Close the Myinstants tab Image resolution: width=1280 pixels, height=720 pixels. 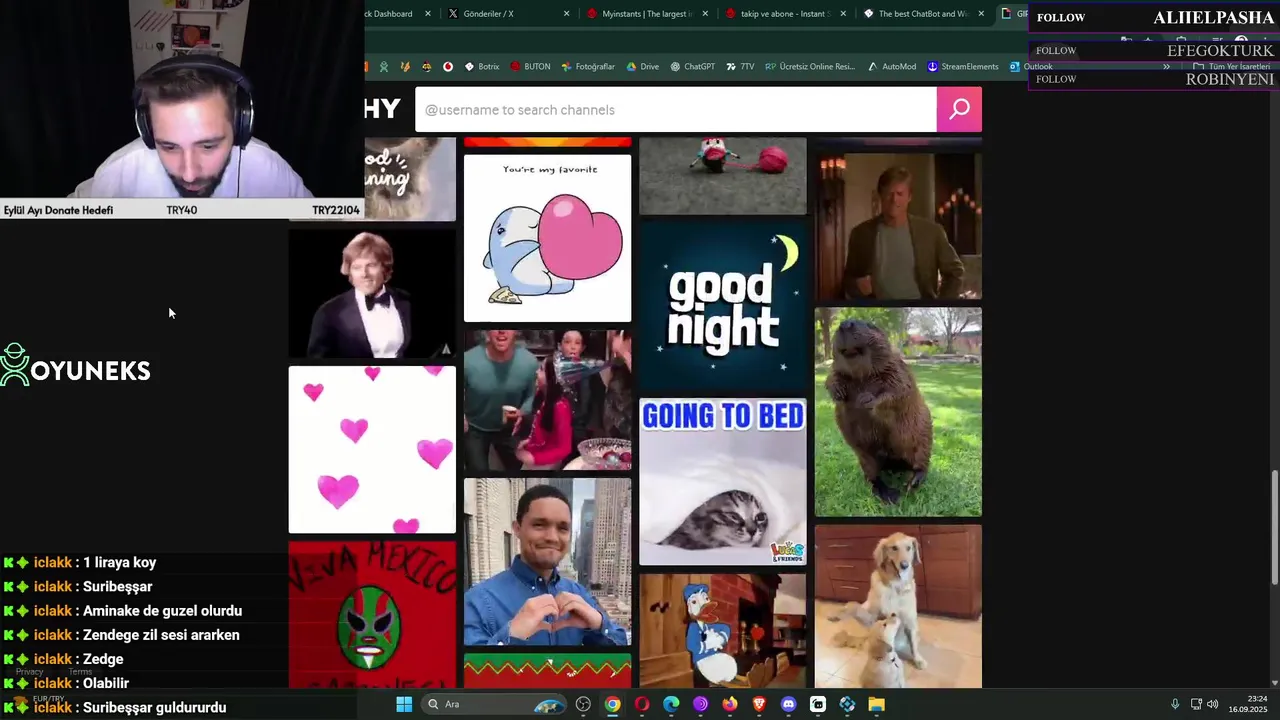click(705, 14)
